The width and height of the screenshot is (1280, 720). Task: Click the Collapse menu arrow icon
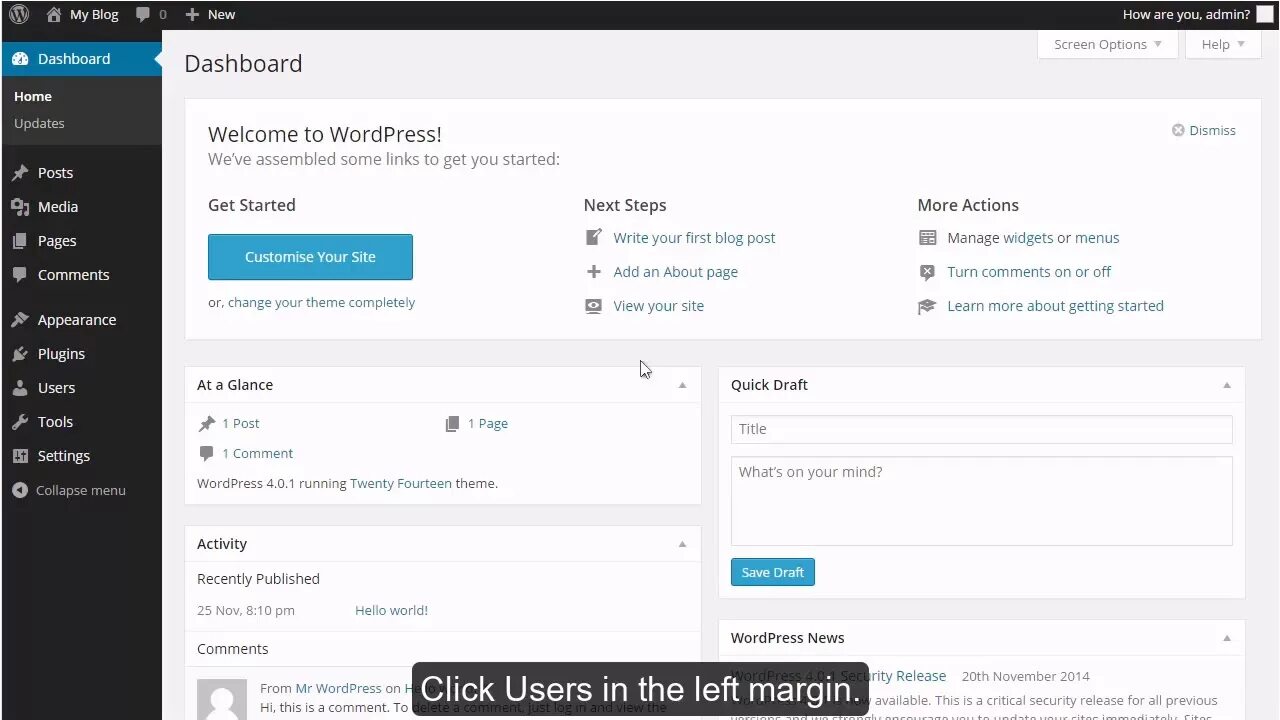[x=20, y=490]
